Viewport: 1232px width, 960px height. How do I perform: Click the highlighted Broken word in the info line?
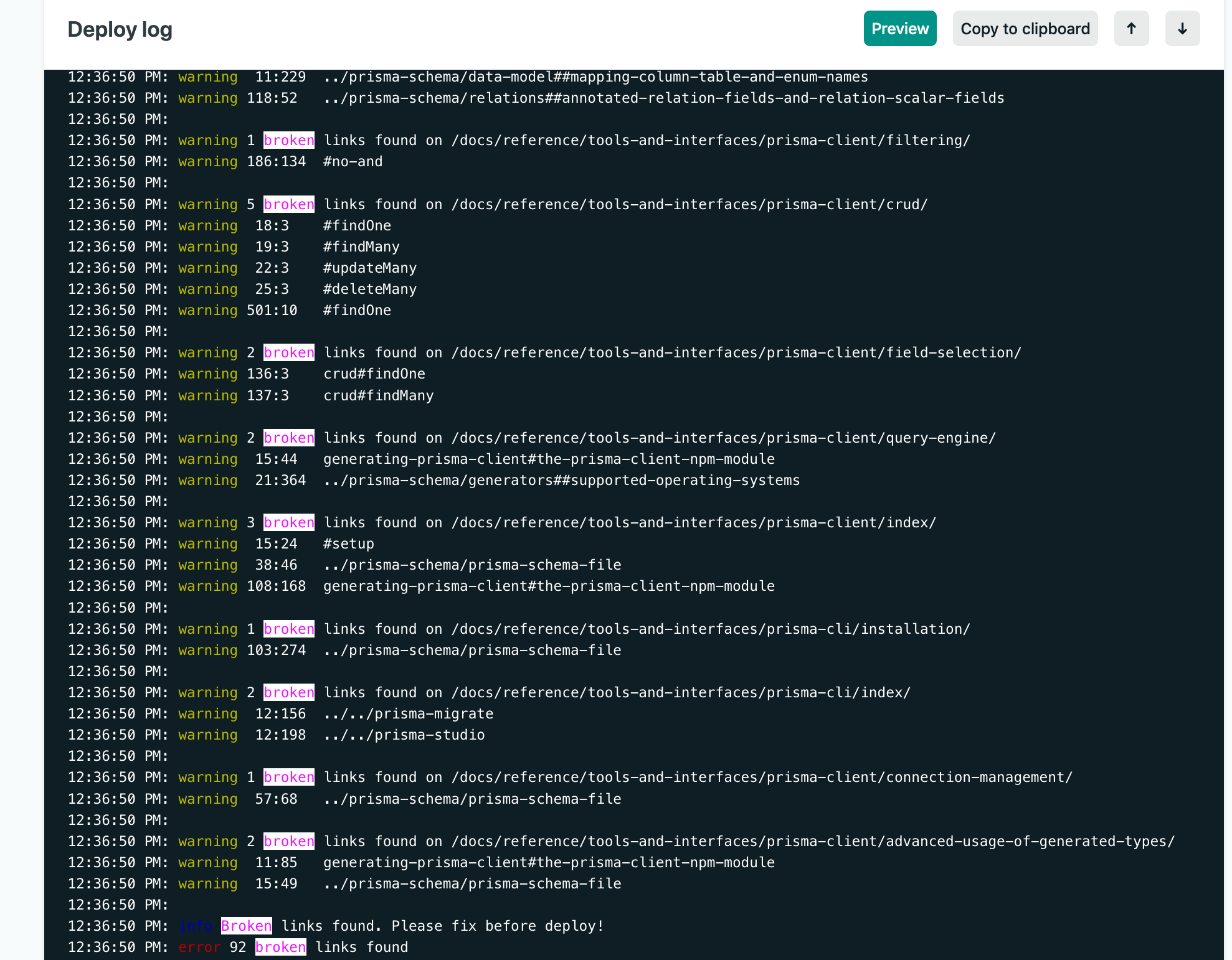[246, 926]
